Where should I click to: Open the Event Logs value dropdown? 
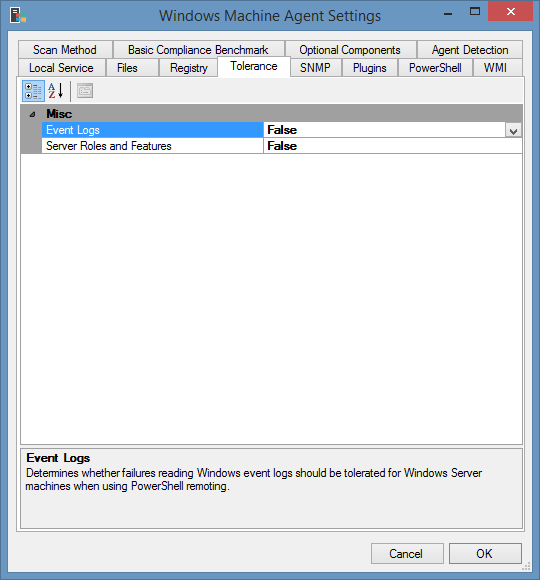[513, 130]
